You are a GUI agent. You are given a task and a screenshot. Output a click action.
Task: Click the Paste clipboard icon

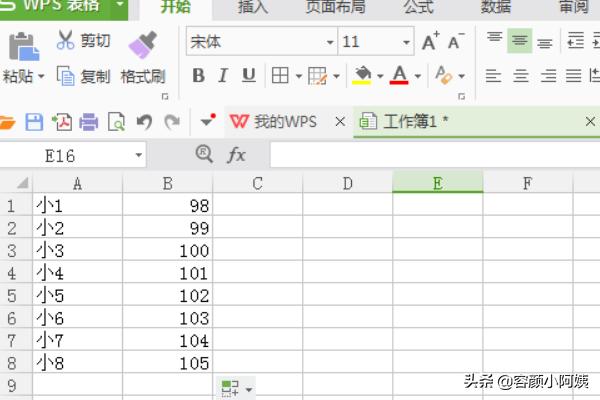click(24, 46)
